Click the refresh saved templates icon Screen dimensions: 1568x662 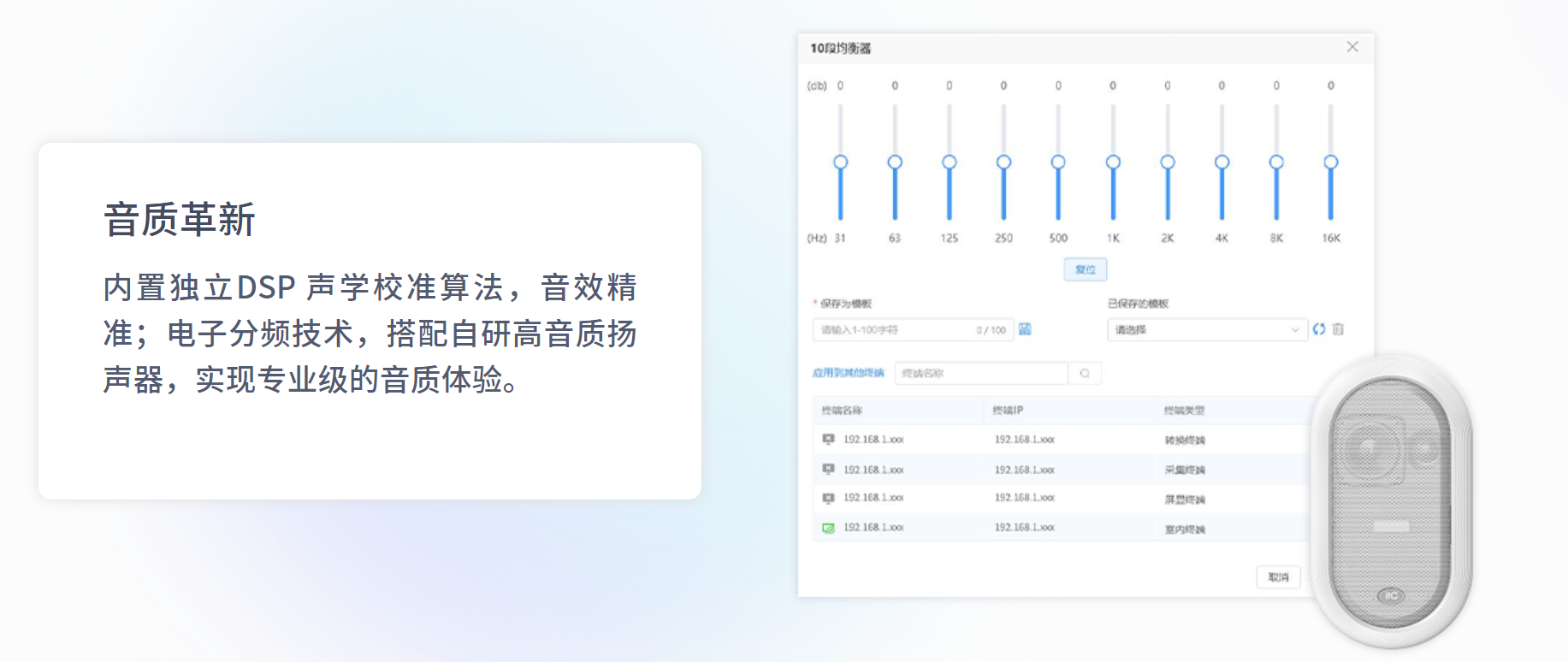[x=1319, y=329]
